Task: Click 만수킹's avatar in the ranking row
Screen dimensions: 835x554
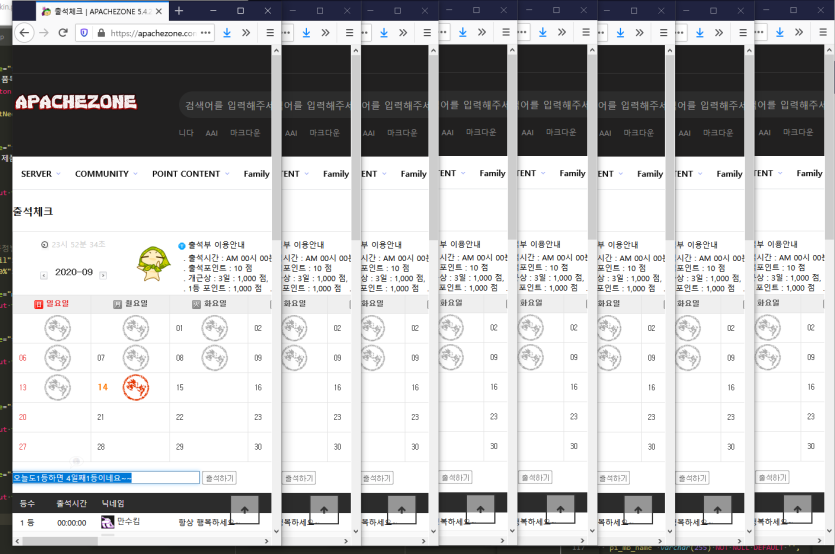Action: (x=108, y=522)
